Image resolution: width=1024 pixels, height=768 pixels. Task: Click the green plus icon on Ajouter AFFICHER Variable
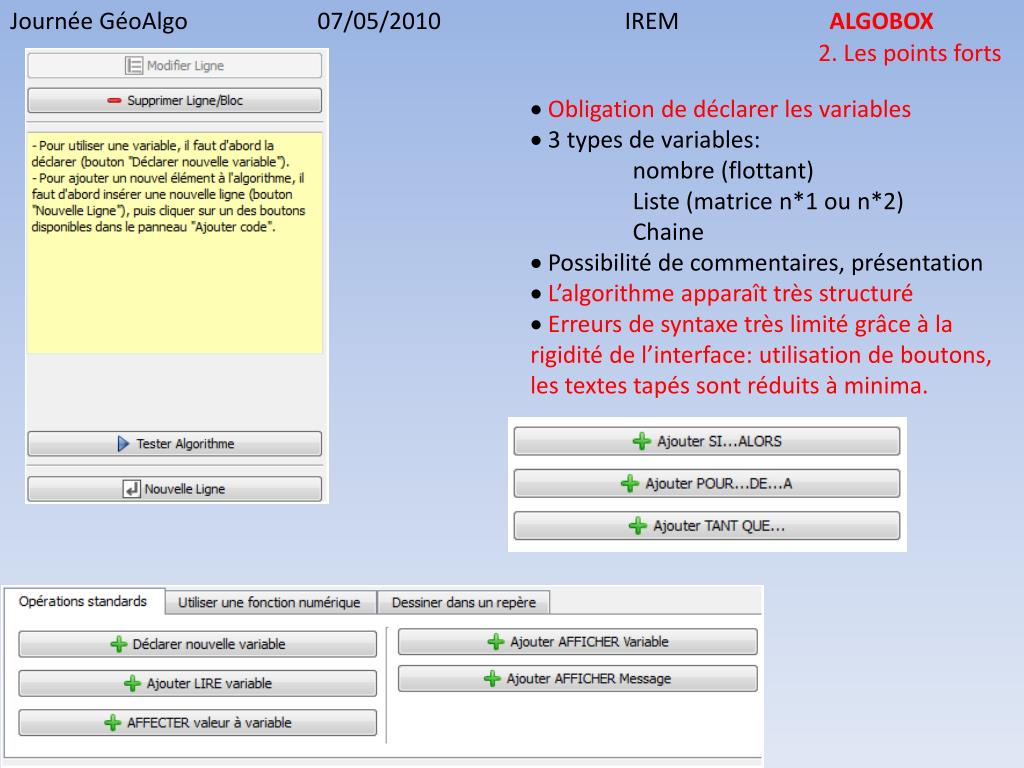496,642
